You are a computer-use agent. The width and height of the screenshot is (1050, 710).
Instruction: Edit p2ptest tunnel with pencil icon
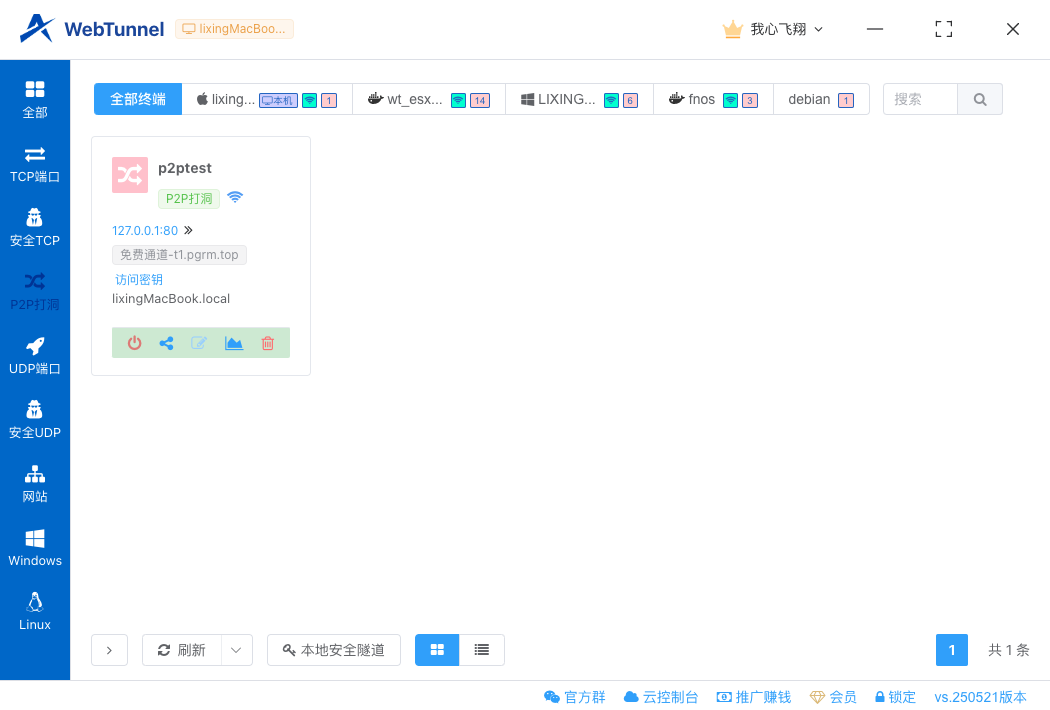tap(200, 343)
